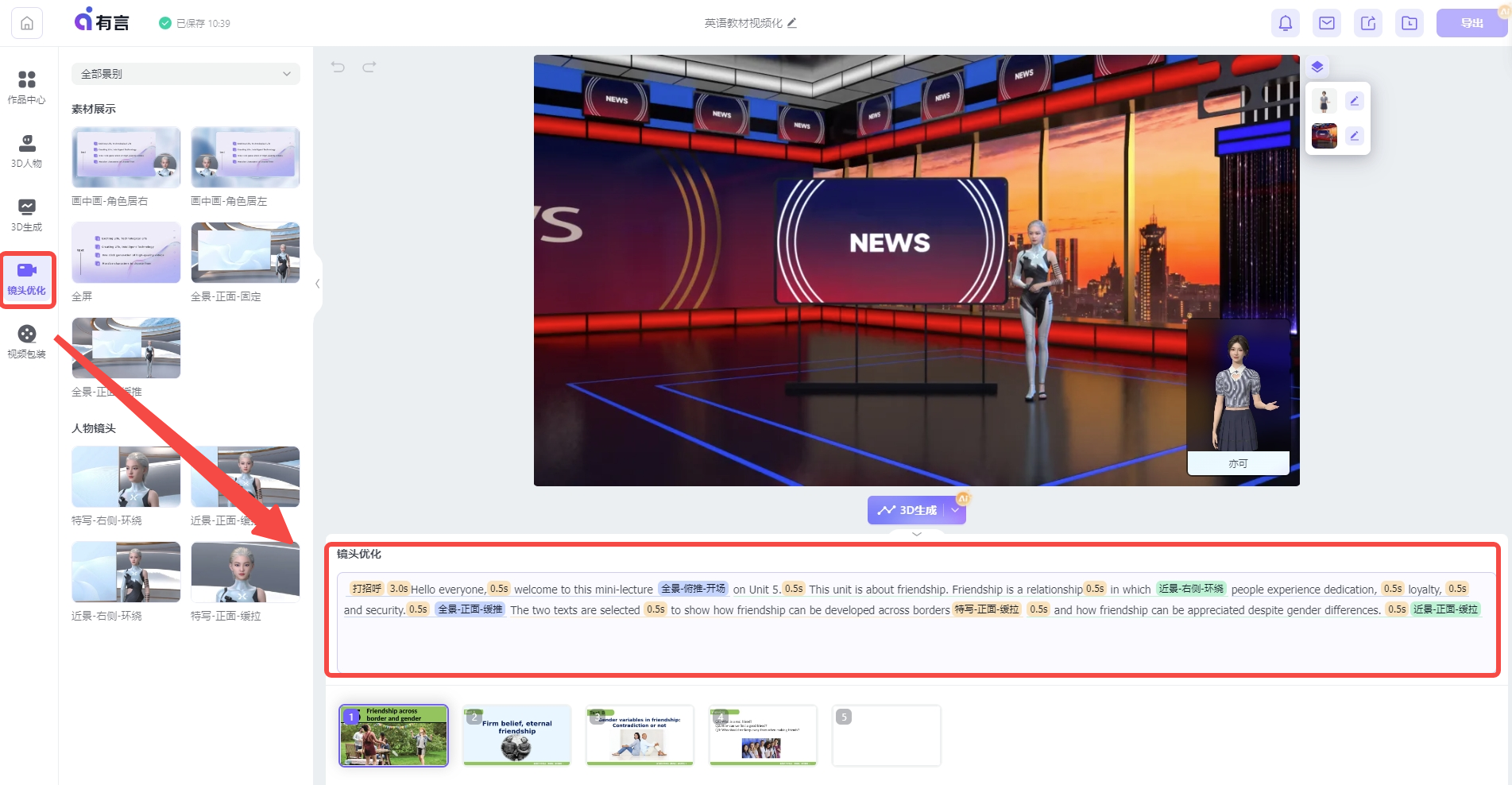Image resolution: width=1512 pixels, height=785 pixels.
Task: Open the mail message icon
Action: click(x=1327, y=23)
